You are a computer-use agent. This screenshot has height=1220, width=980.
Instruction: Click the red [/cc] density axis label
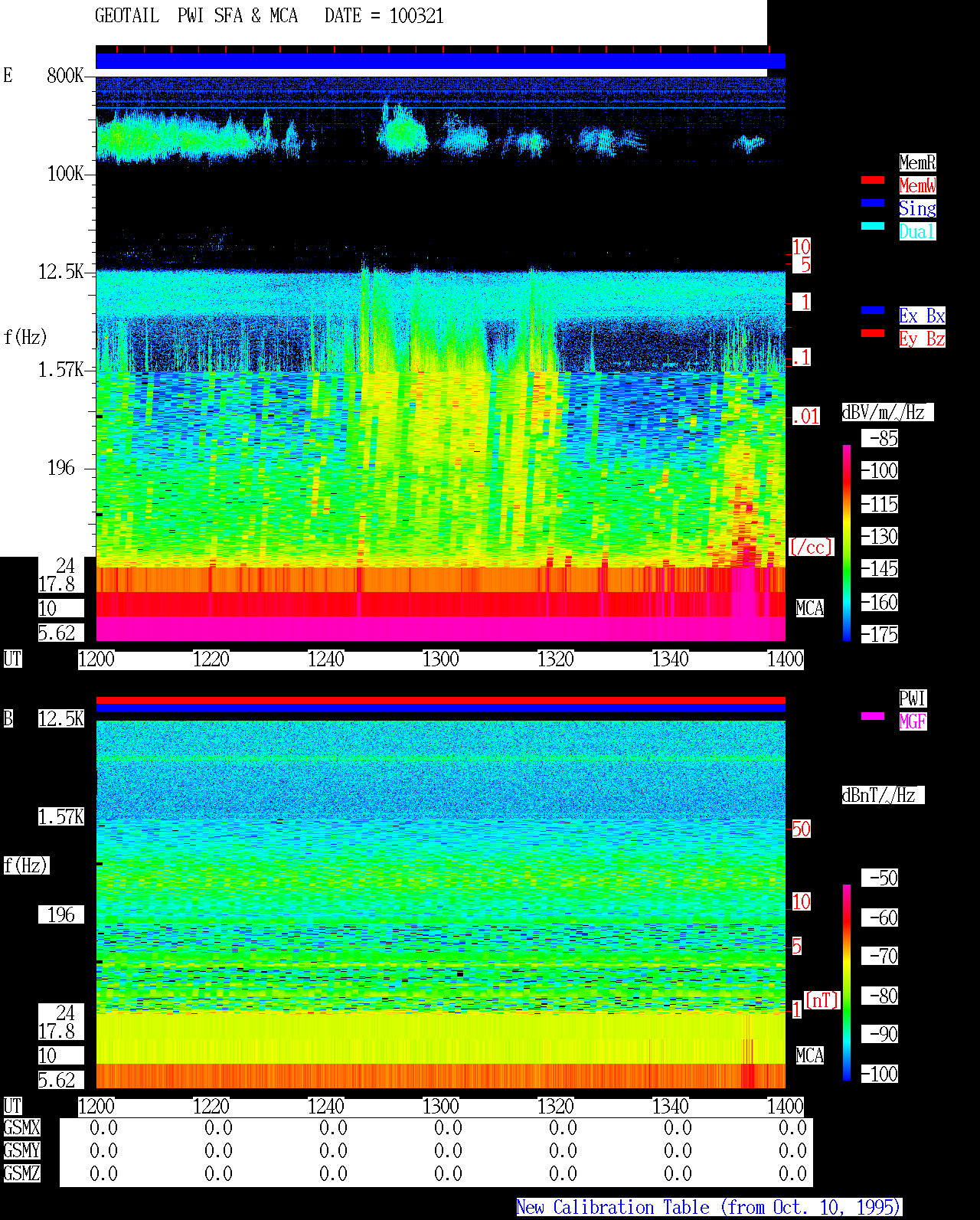point(811,547)
